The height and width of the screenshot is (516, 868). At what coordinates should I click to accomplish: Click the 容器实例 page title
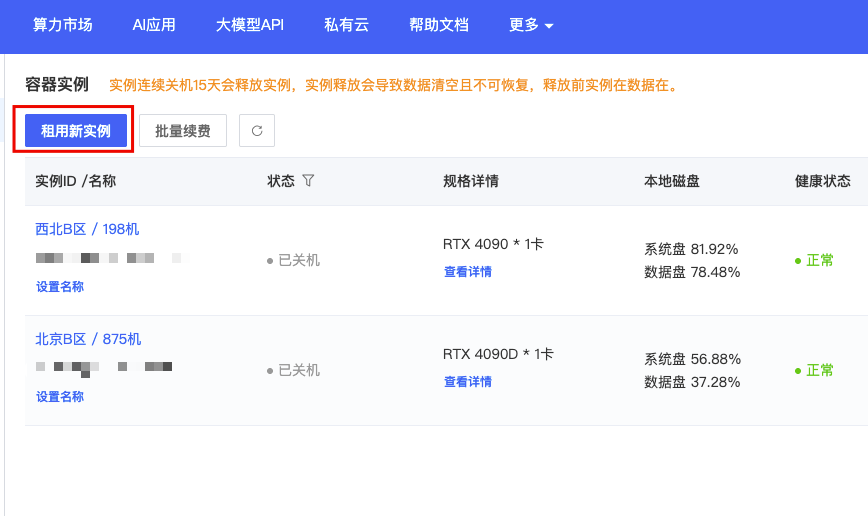coord(56,85)
